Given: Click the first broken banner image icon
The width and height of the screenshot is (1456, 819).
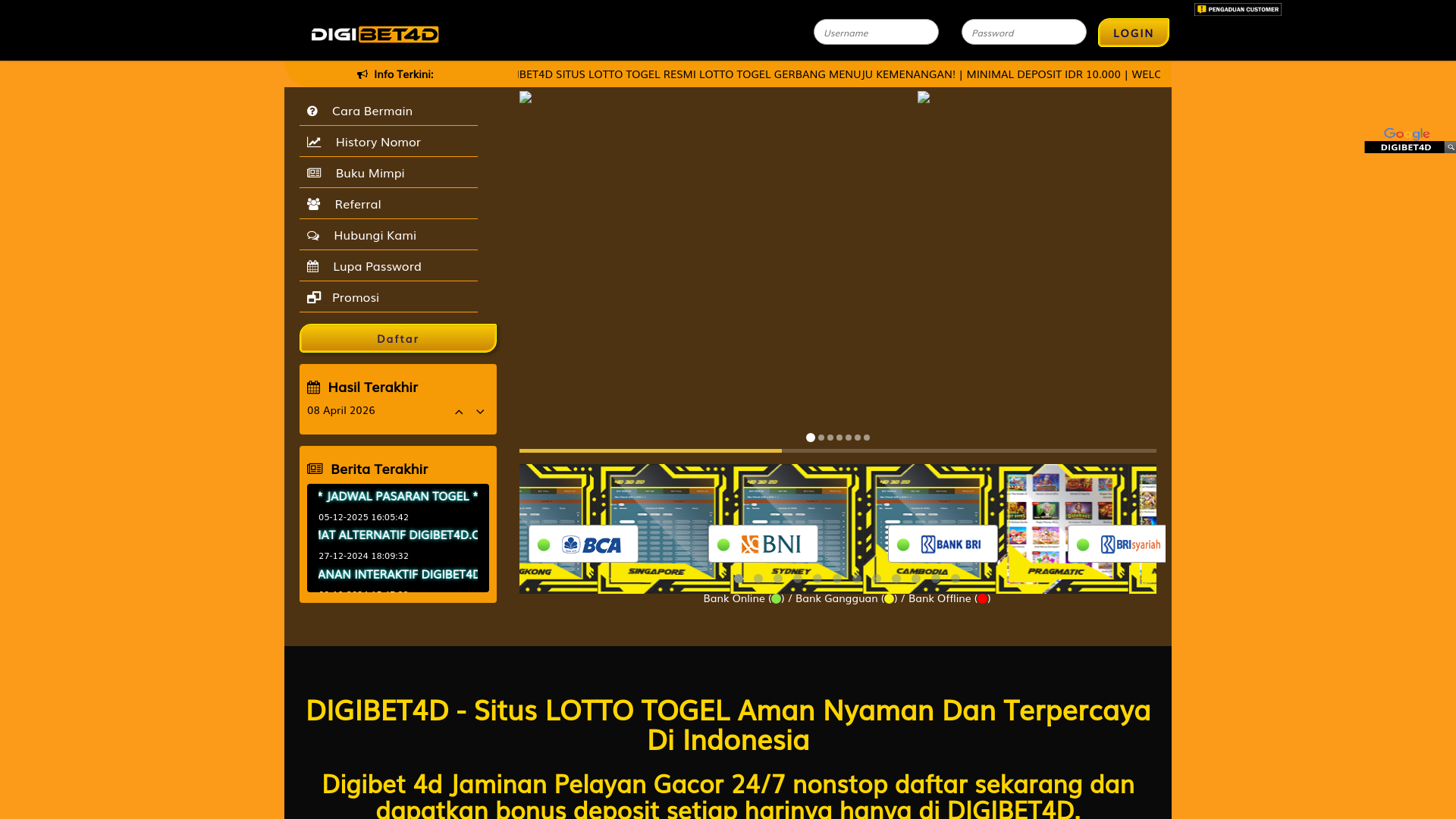Looking at the screenshot, I should [526, 97].
